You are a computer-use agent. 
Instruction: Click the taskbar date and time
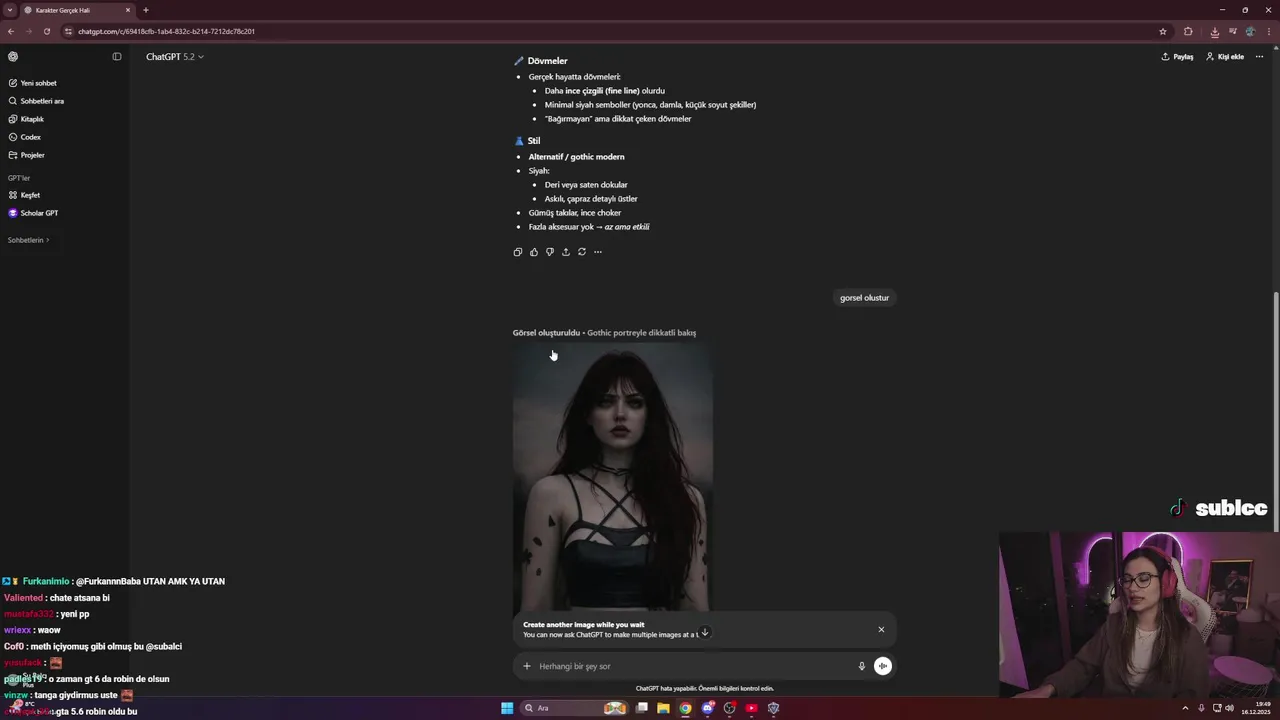point(1256,708)
